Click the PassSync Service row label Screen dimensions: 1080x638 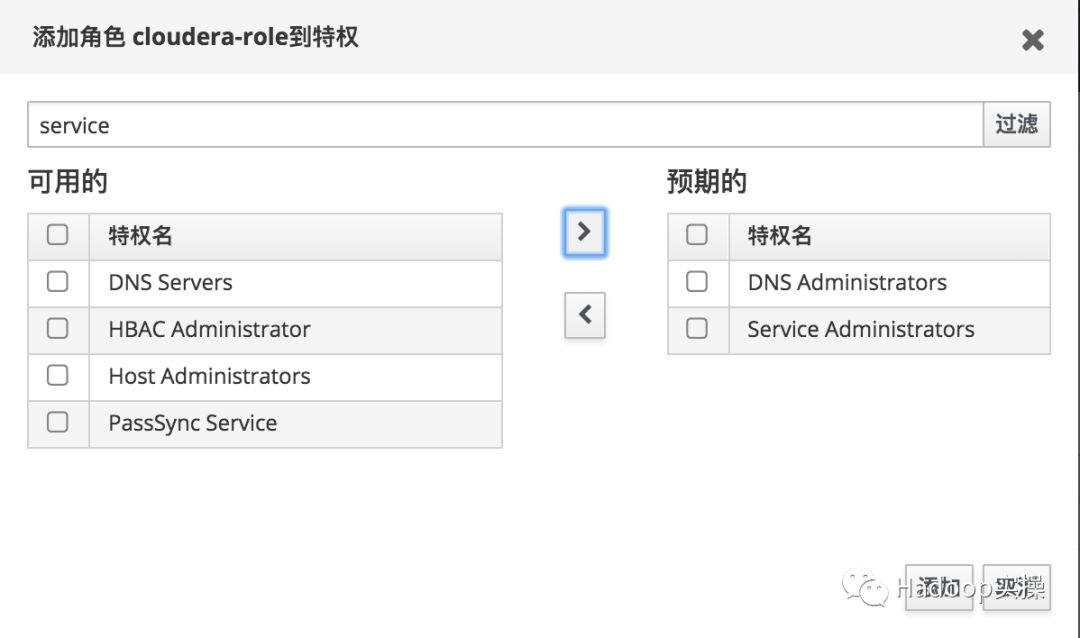click(x=192, y=424)
